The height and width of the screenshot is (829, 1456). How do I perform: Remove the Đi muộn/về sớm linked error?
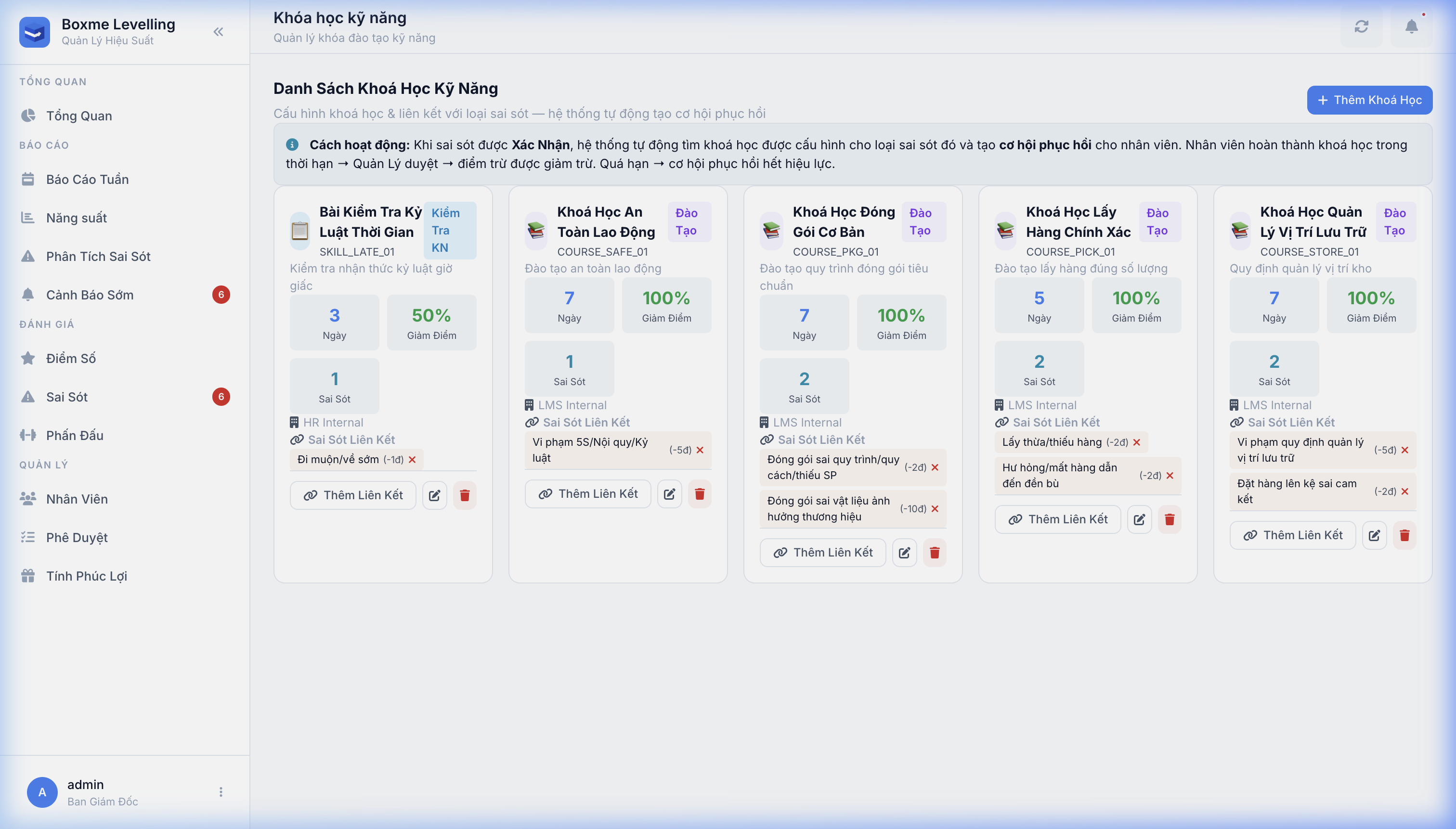pos(412,459)
